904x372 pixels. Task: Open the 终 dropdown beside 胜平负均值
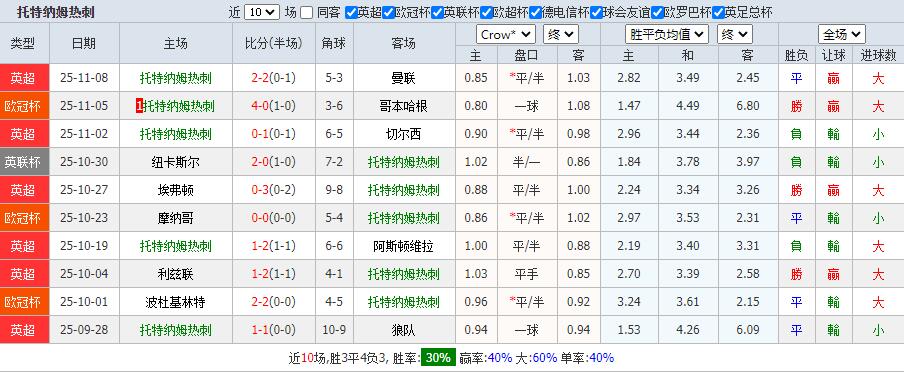coord(734,35)
